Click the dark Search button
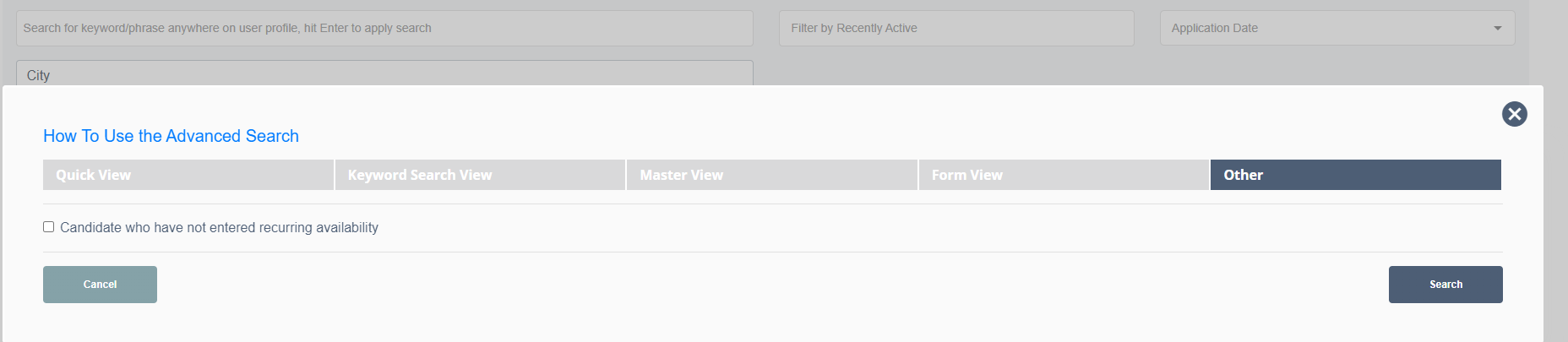 coord(1445,285)
